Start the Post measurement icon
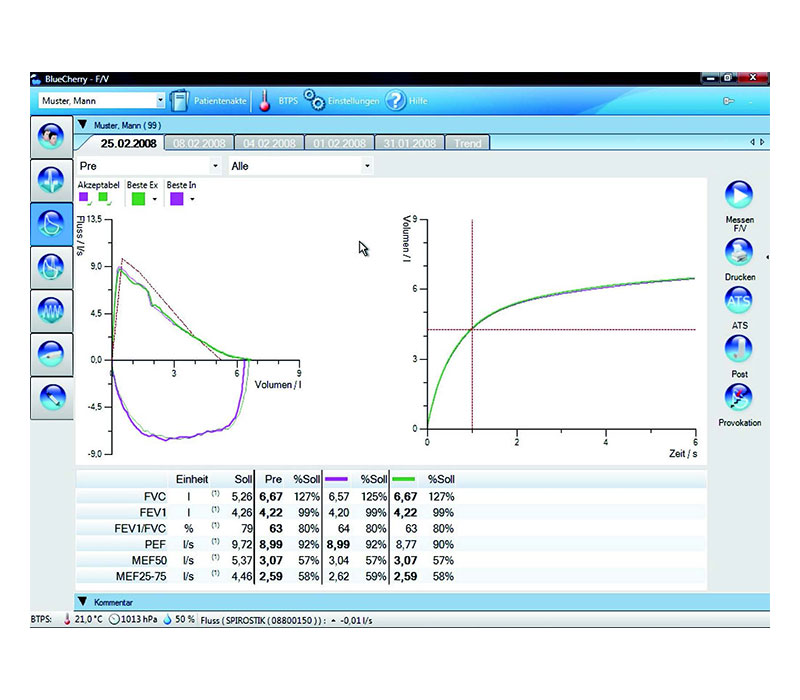The height and width of the screenshot is (700, 800). click(x=738, y=350)
